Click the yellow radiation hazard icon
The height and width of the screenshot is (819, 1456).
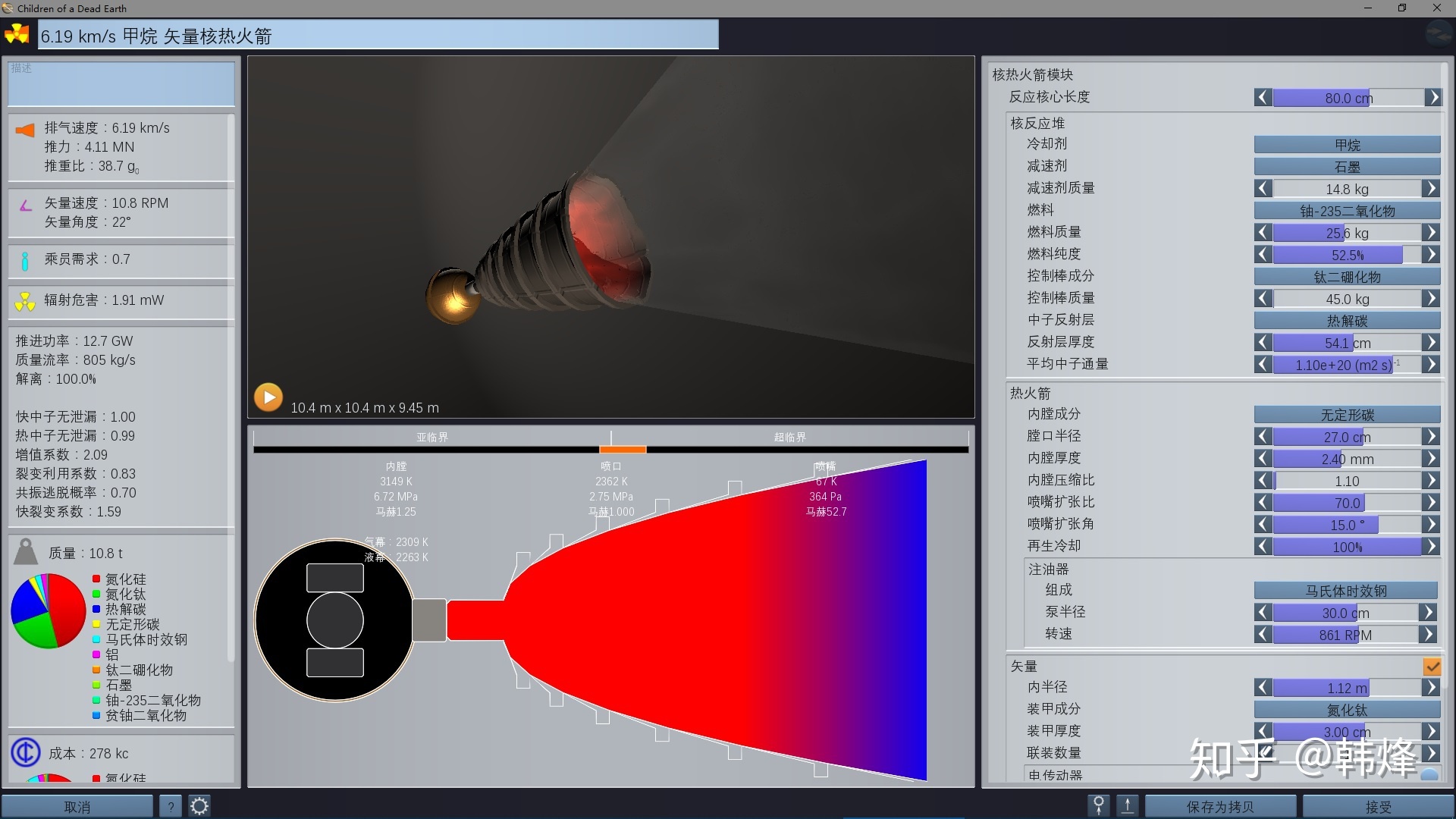click(x=25, y=302)
